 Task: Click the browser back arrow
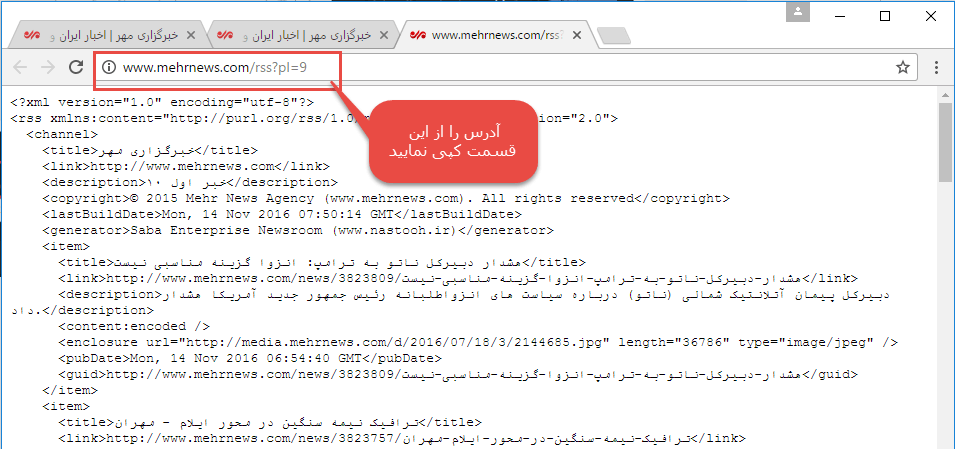[19, 68]
